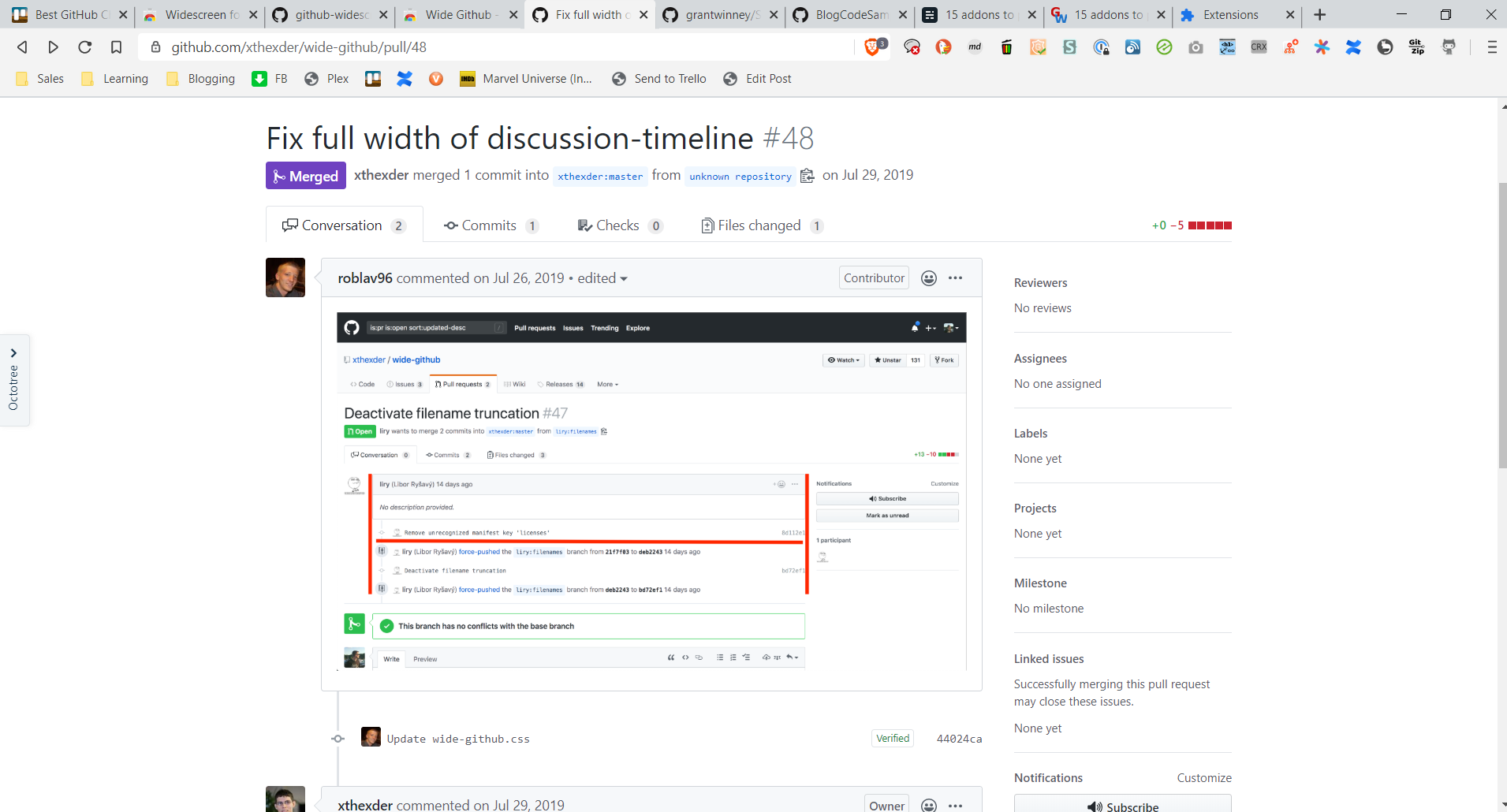Open the edited history dropdown
The height and width of the screenshot is (812, 1507).
602,278
